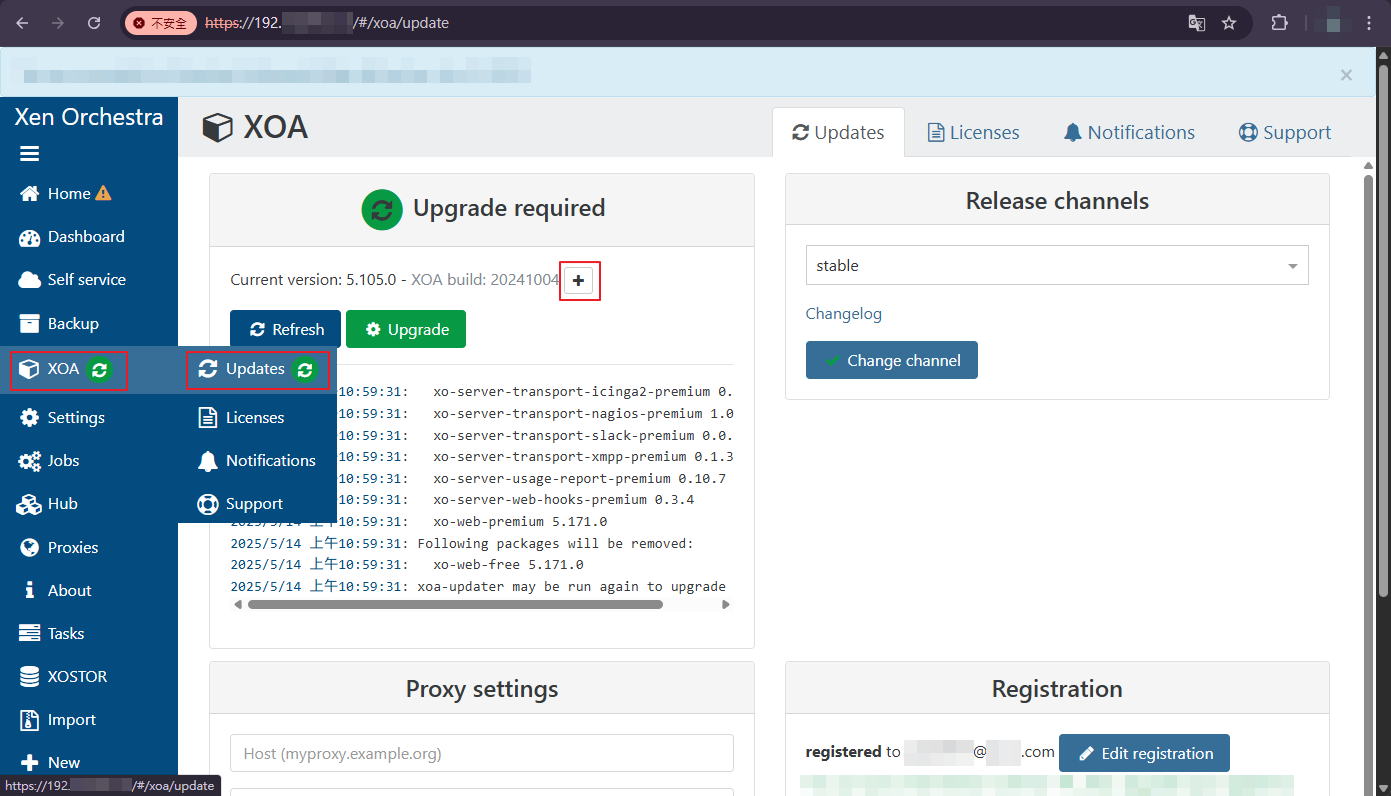
Task: Focus the proxy Host input field
Action: 482,753
